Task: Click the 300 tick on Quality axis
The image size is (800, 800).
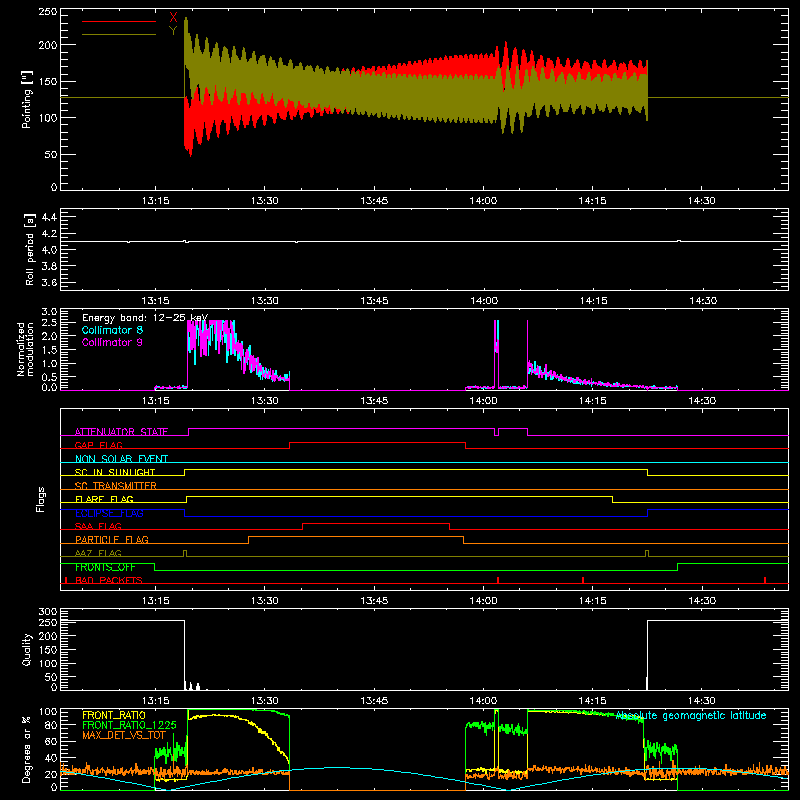Action: pyautogui.click(x=48, y=612)
